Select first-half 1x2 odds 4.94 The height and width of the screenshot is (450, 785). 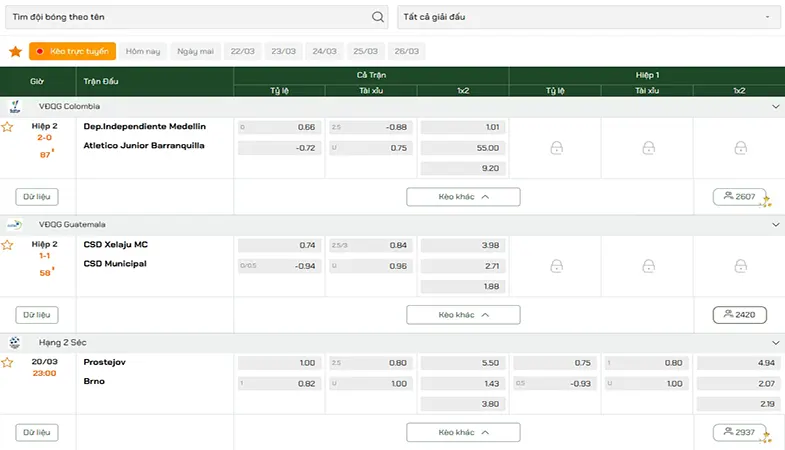tap(739, 363)
